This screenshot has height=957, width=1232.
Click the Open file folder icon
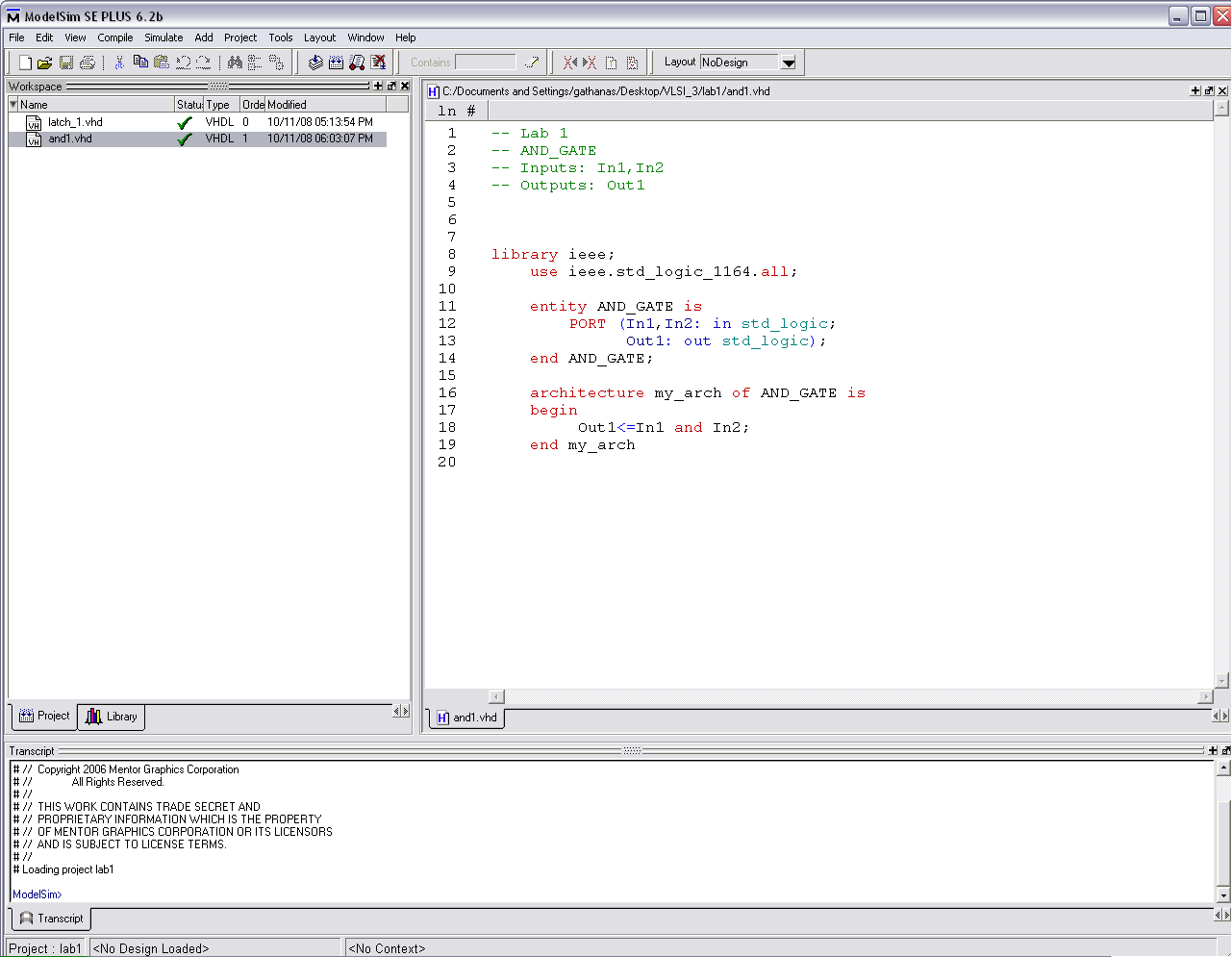[44, 63]
